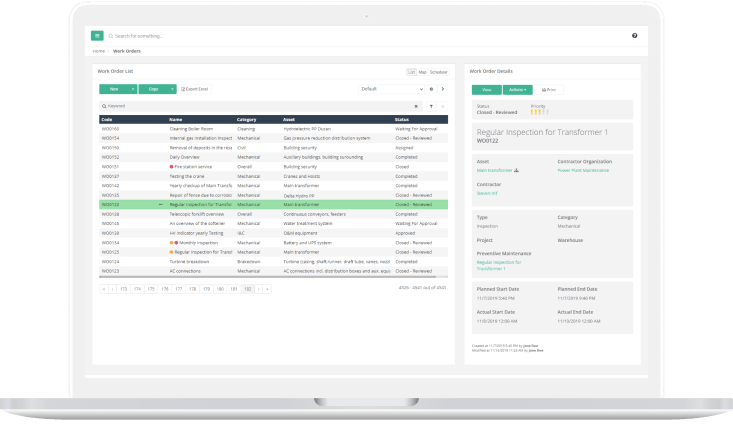Click the help question mark icon
The width and height of the screenshot is (733, 438).
(634, 35)
